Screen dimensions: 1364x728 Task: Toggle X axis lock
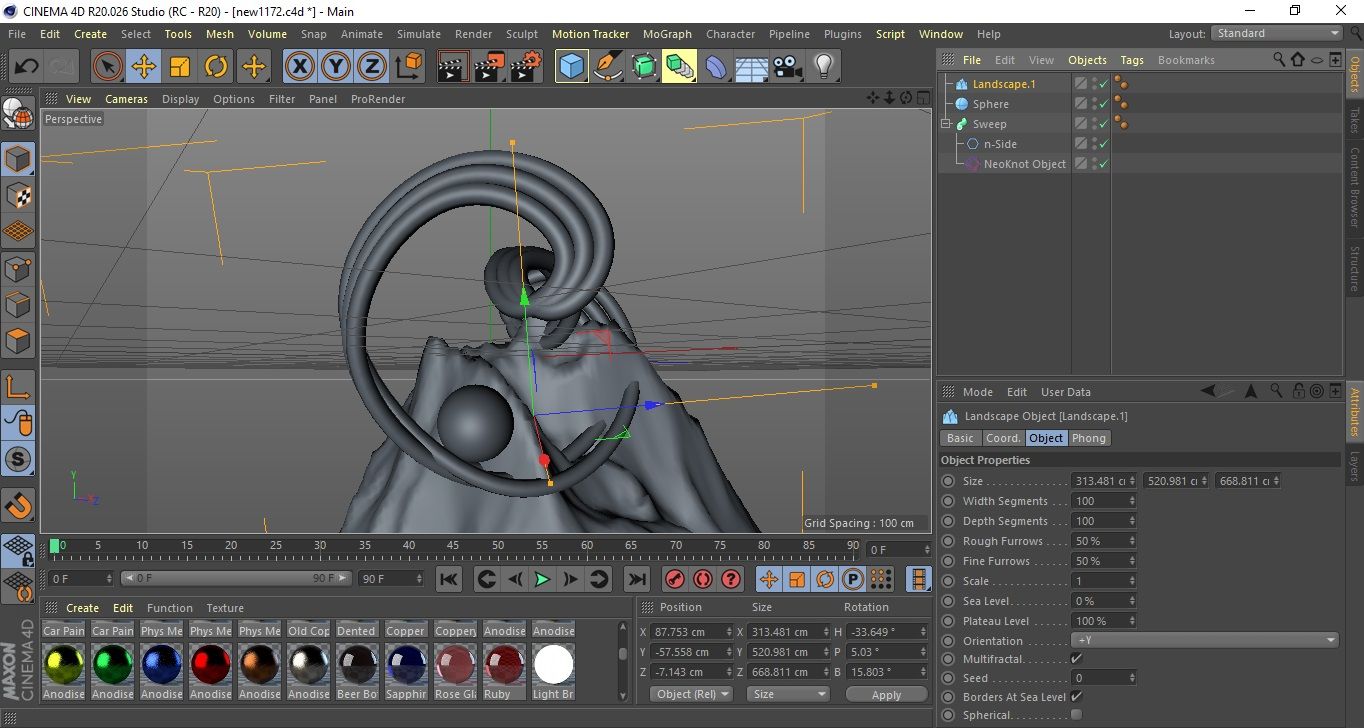[x=299, y=67]
